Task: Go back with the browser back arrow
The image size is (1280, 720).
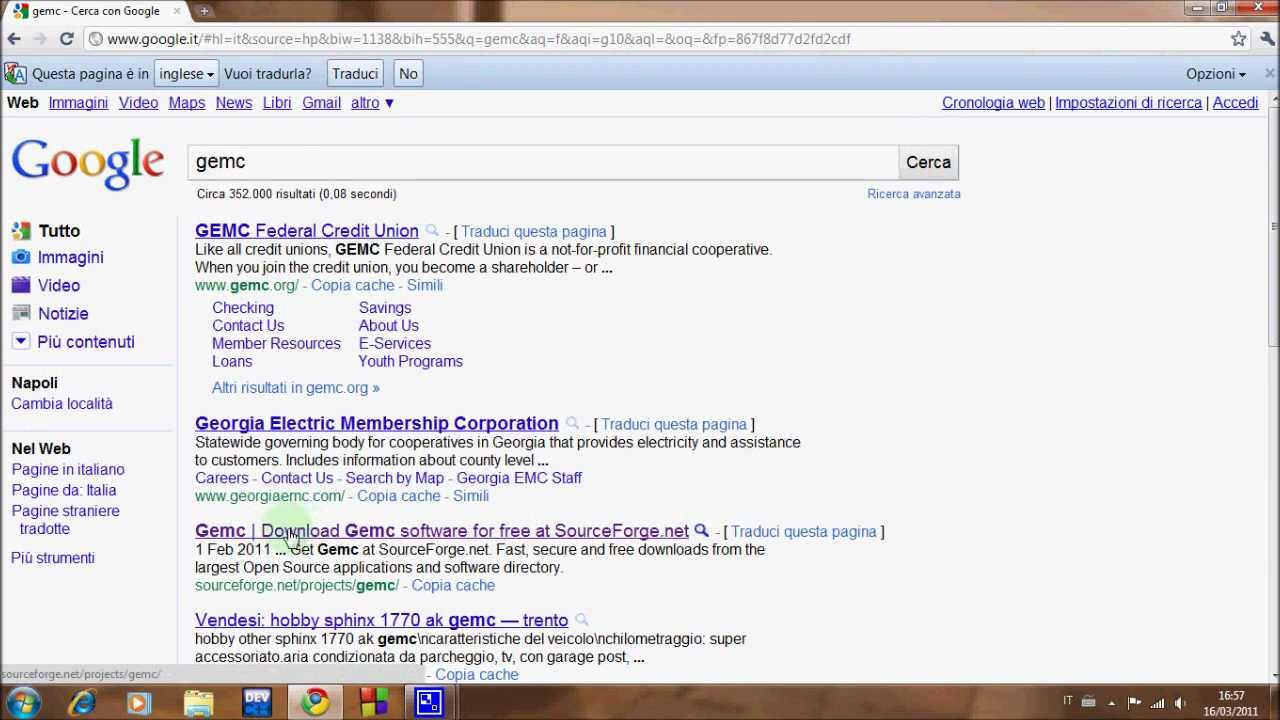Action: tap(14, 39)
